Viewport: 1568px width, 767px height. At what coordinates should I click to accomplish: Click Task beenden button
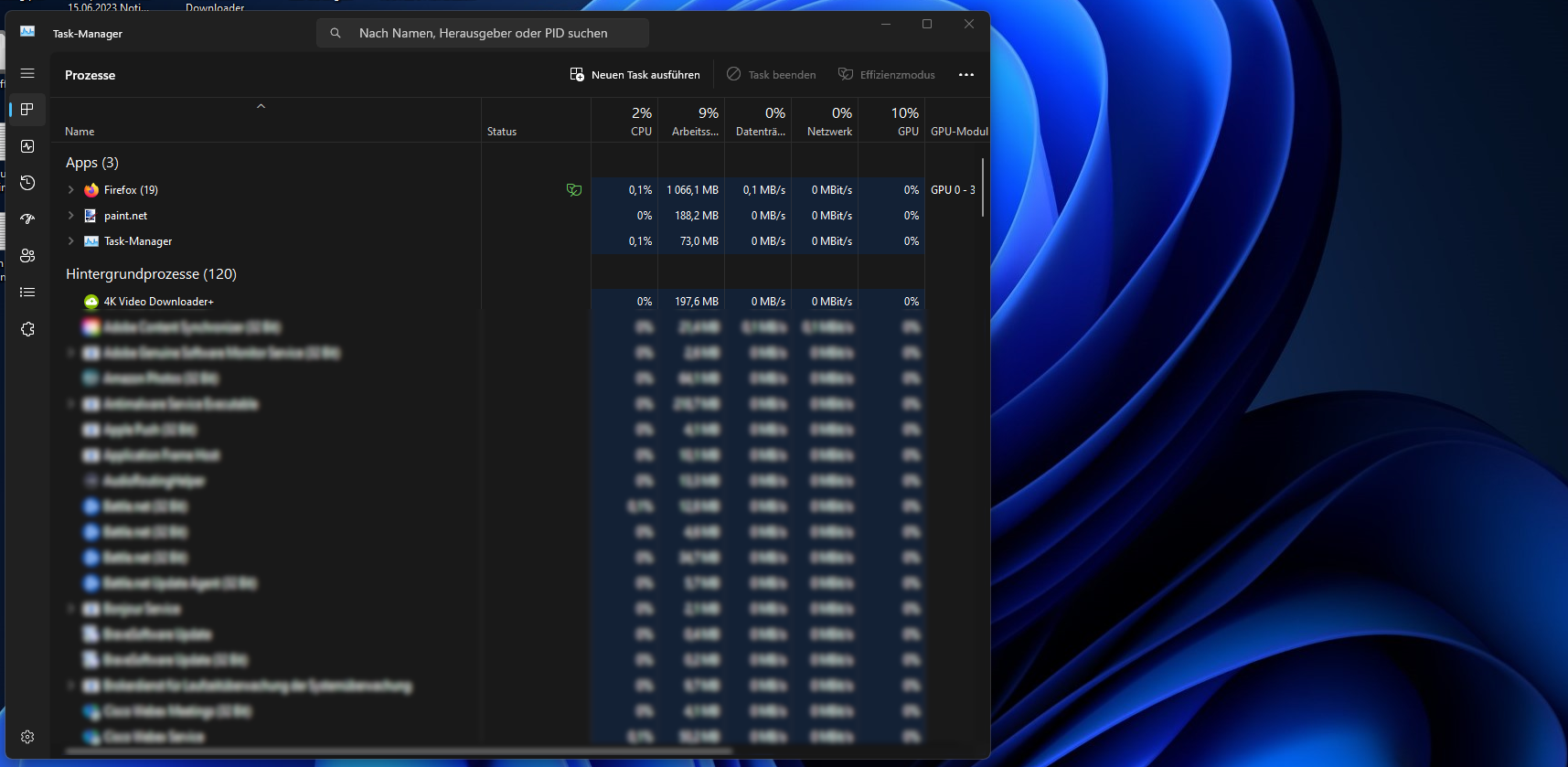772,75
